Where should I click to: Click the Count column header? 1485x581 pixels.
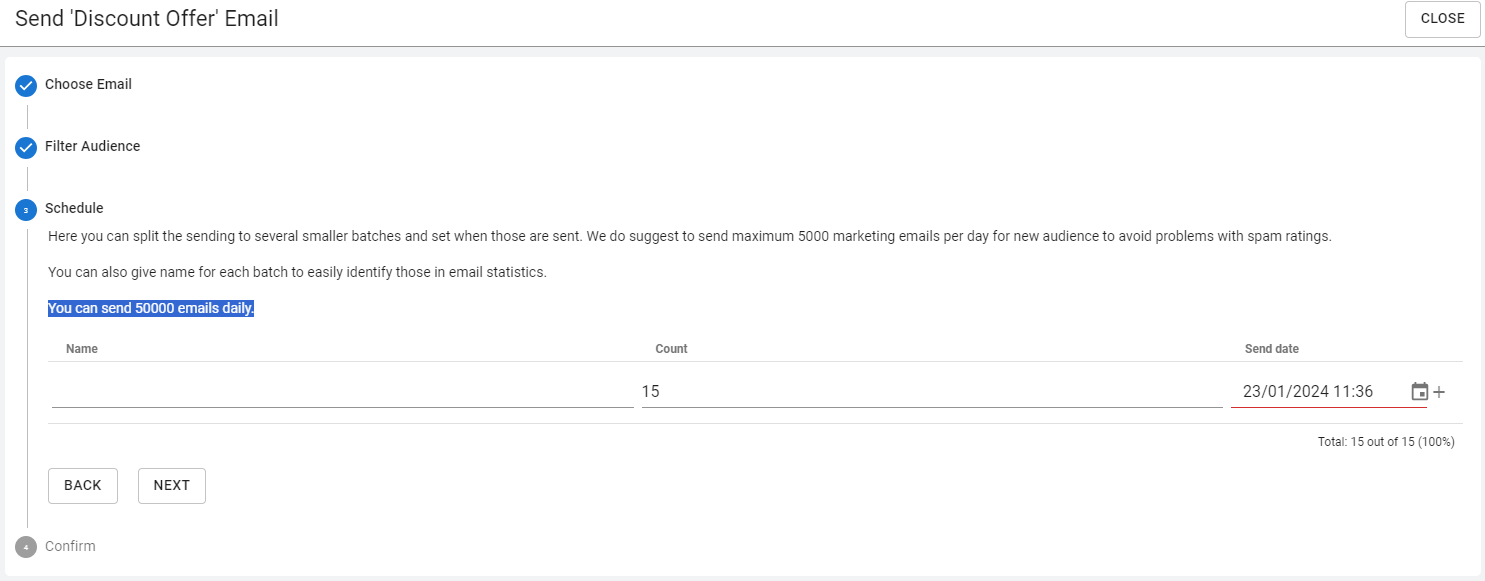671,349
